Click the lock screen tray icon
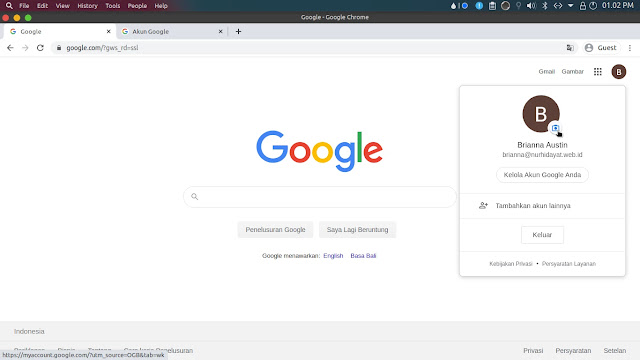Screen dimensions: 640x360 tap(583, 6)
